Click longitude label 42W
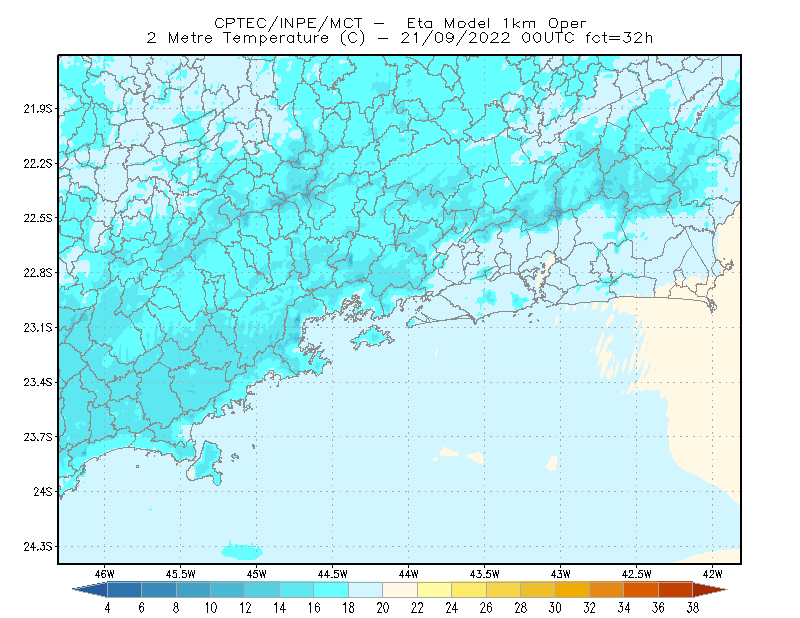800x618 pixels. click(713, 574)
